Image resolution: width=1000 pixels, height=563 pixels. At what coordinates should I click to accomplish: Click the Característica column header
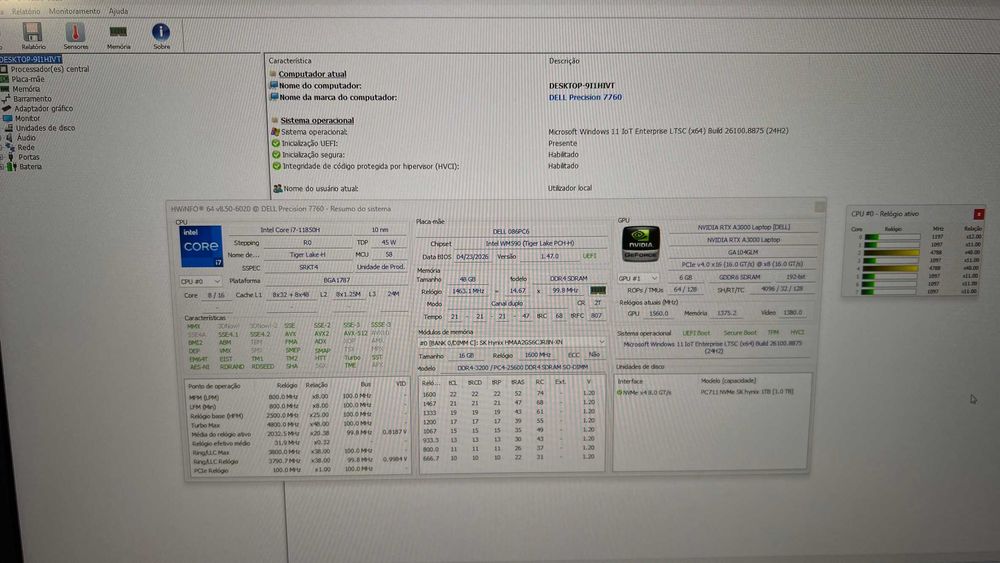(x=290, y=61)
